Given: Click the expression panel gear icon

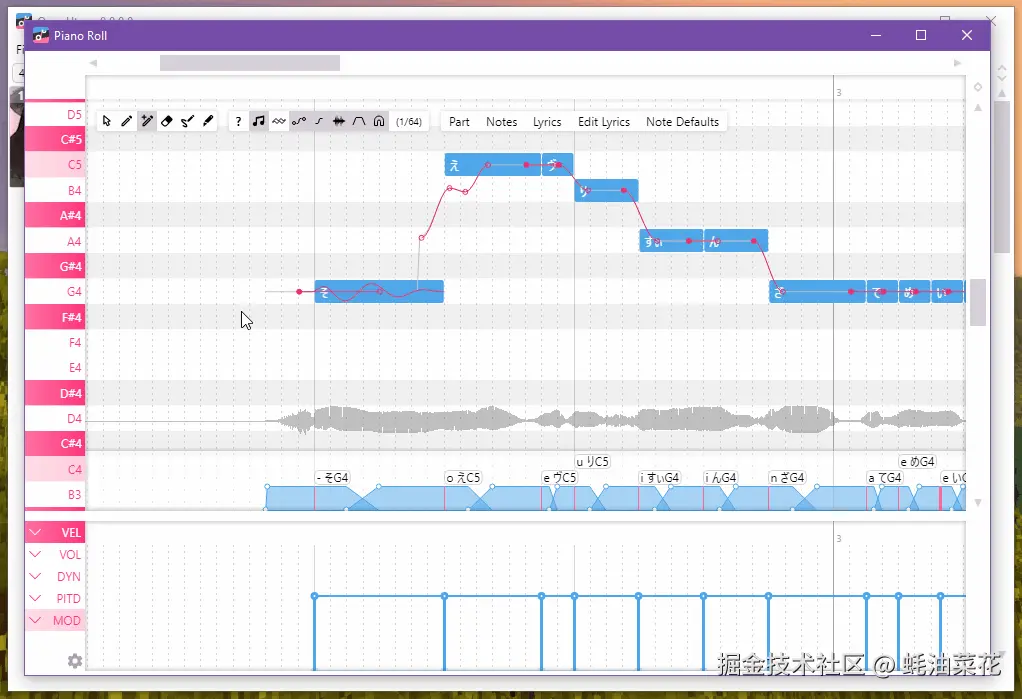Looking at the screenshot, I should [73, 661].
